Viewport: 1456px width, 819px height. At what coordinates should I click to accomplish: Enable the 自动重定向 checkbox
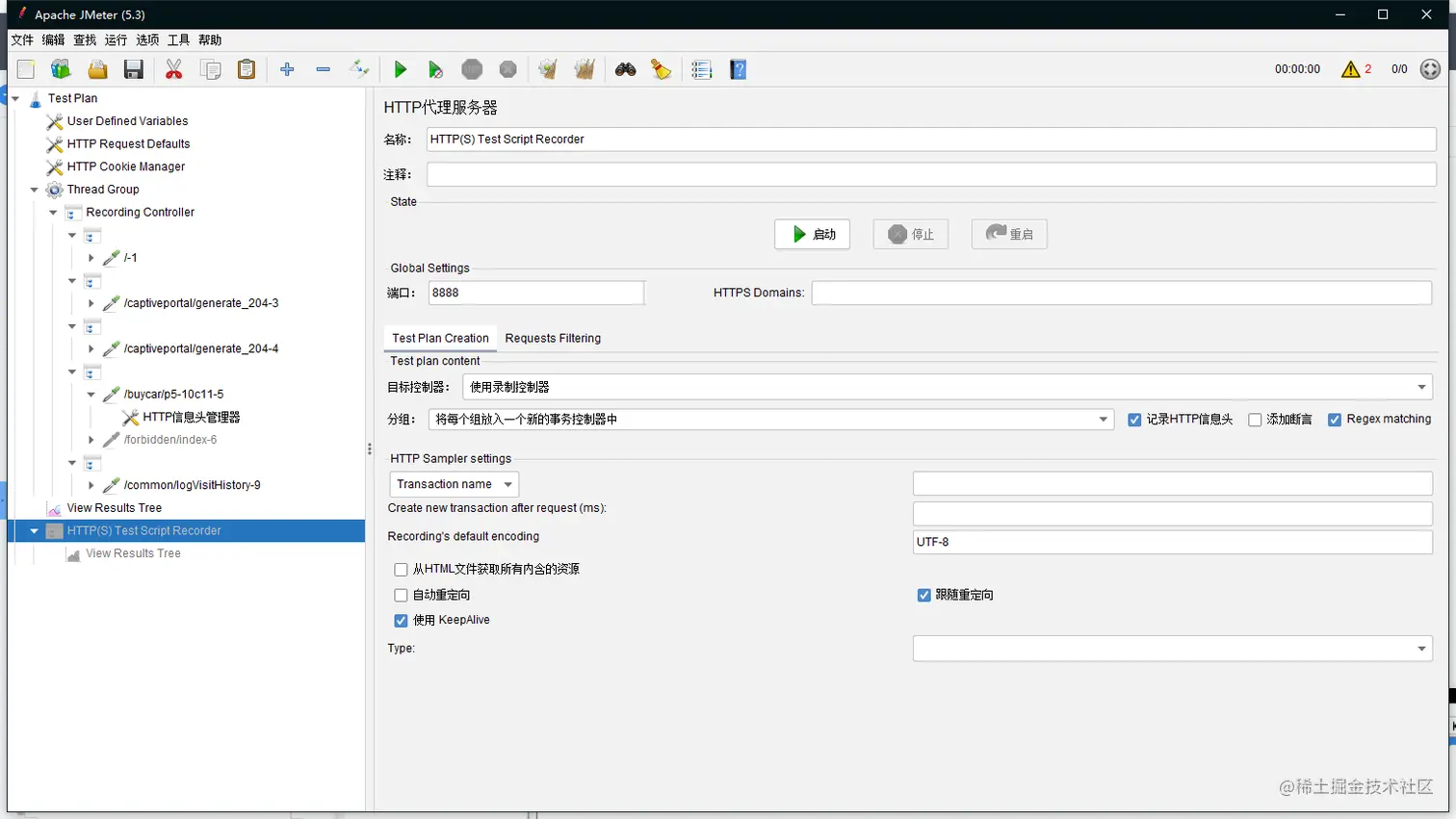point(401,595)
